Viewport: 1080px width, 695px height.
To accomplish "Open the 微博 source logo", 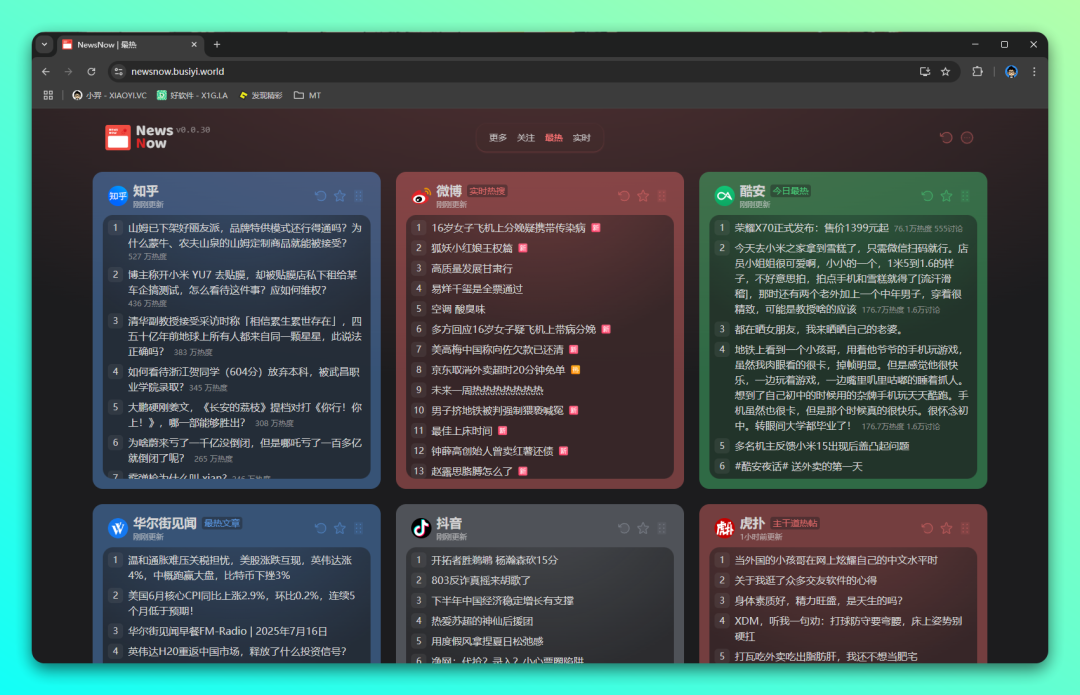I will (x=421, y=196).
